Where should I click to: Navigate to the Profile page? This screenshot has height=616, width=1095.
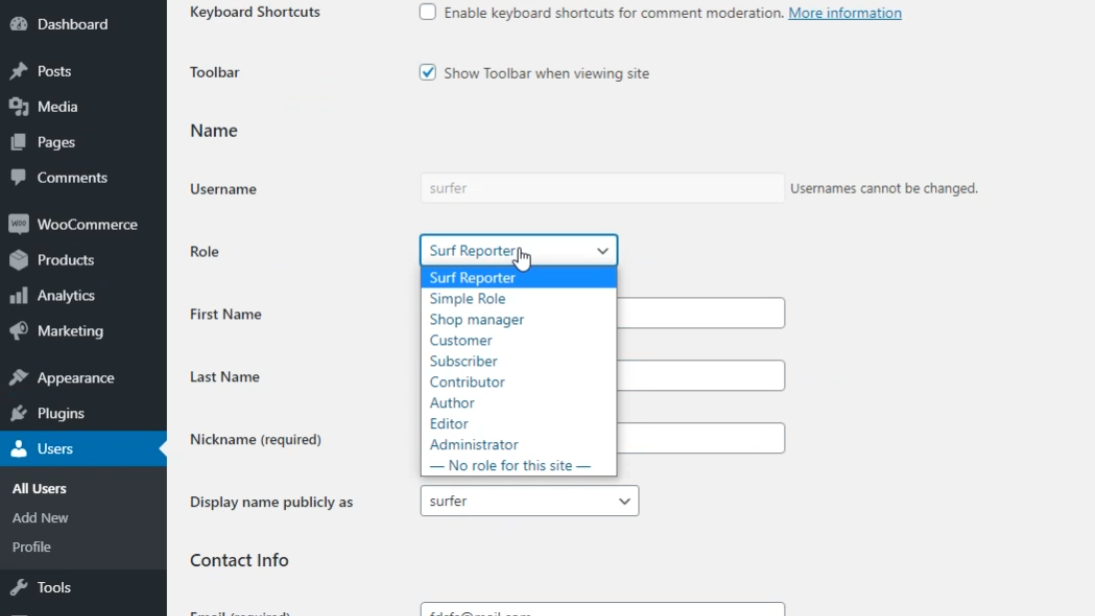click(x=31, y=547)
